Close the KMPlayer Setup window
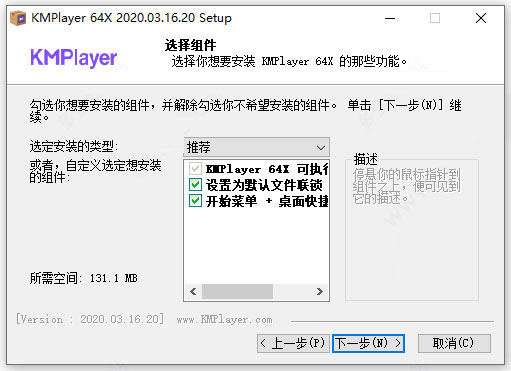Image resolution: width=511 pixels, height=371 pixels. click(x=481, y=18)
